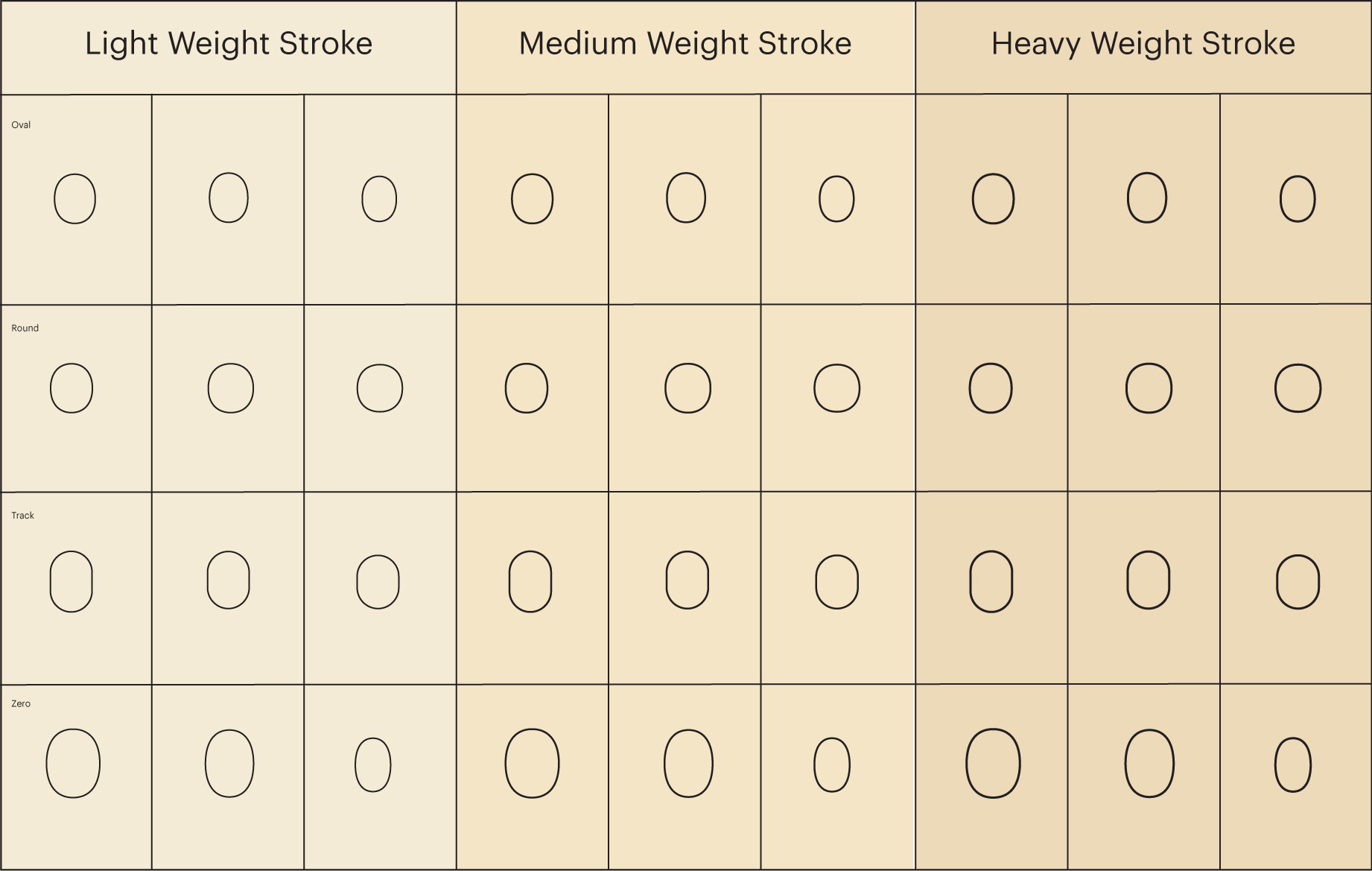Click the Medium Weight Stroke header

pos(685,44)
